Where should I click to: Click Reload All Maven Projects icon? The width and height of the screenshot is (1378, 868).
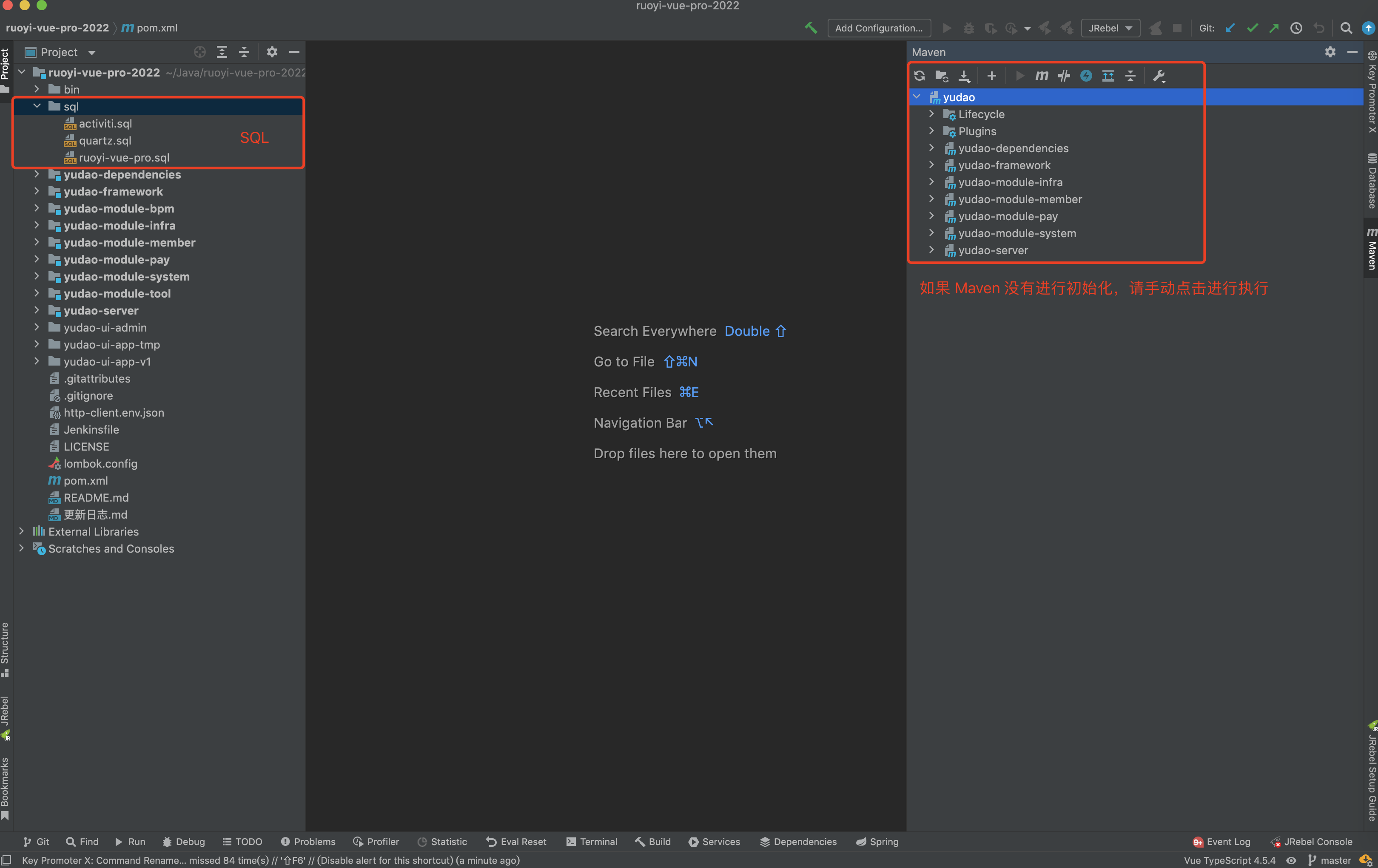(x=920, y=76)
